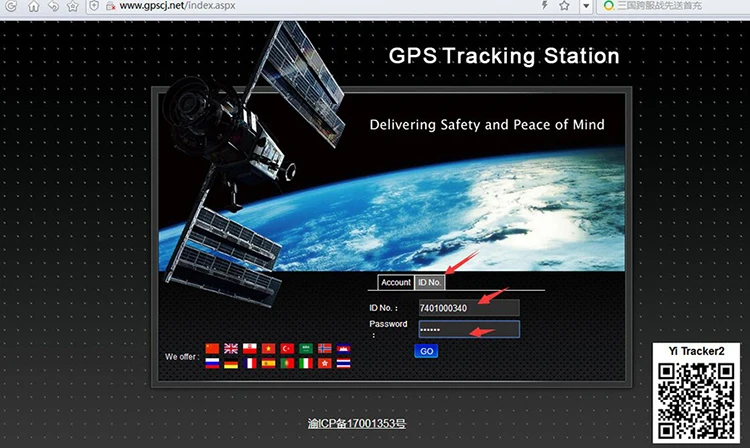Select German using the Germany flag
The height and width of the screenshot is (448, 750).
click(x=231, y=363)
